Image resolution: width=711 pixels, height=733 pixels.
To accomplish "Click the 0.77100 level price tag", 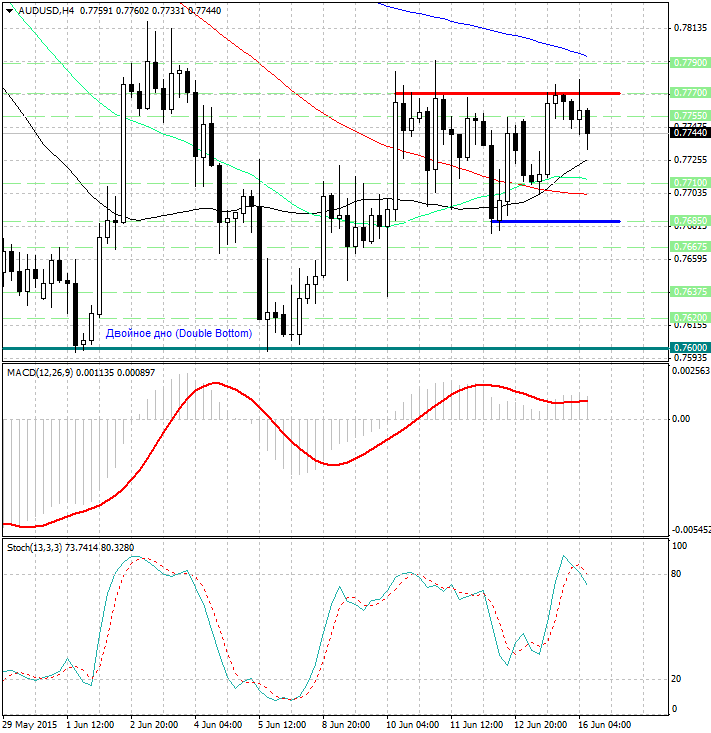I will 690,182.
